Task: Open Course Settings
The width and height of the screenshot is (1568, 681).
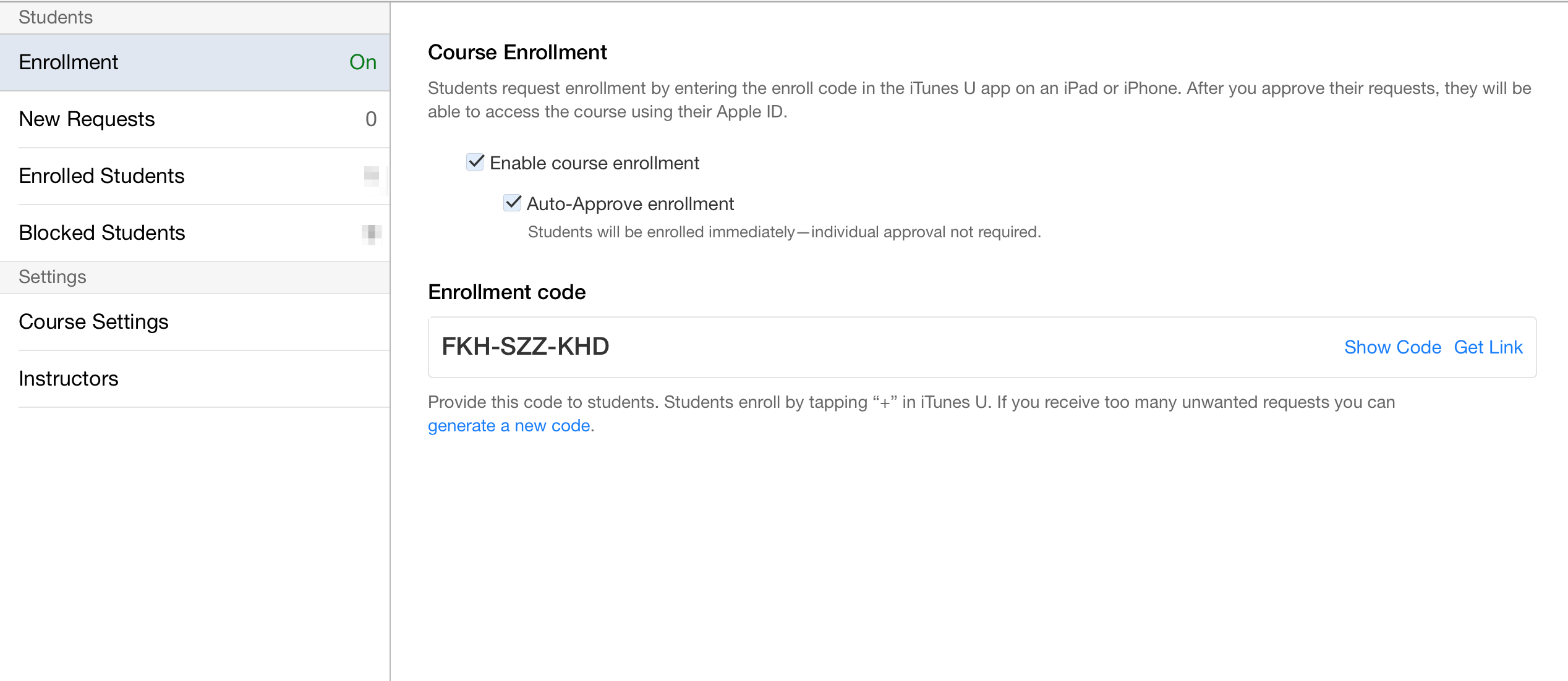Action: 93,322
